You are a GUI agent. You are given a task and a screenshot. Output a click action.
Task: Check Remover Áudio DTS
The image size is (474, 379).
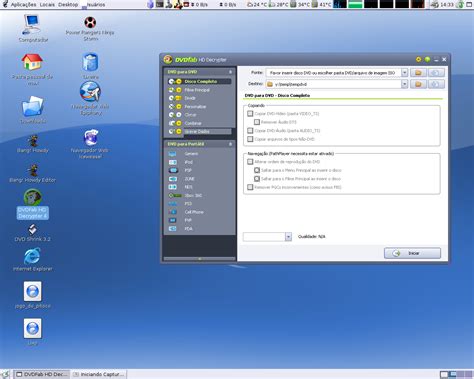[x=257, y=122]
